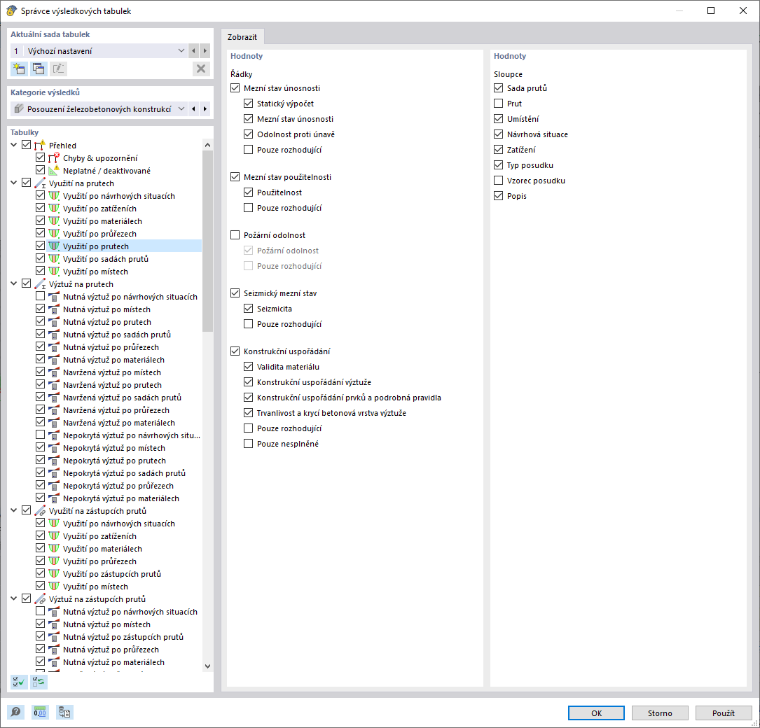The width and height of the screenshot is (760, 728).
Task: Click the search magnifier icon at bottom
Action: coord(16,712)
